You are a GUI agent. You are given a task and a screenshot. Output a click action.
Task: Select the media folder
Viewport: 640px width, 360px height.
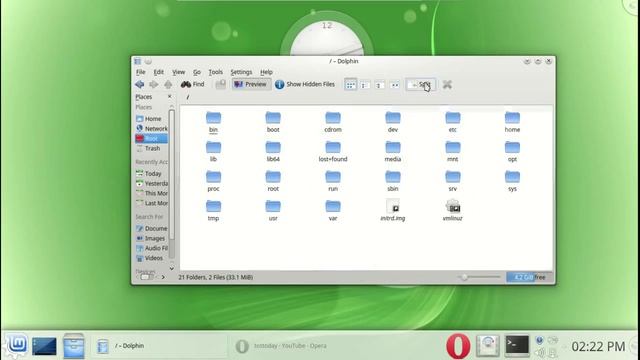pos(393,151)
